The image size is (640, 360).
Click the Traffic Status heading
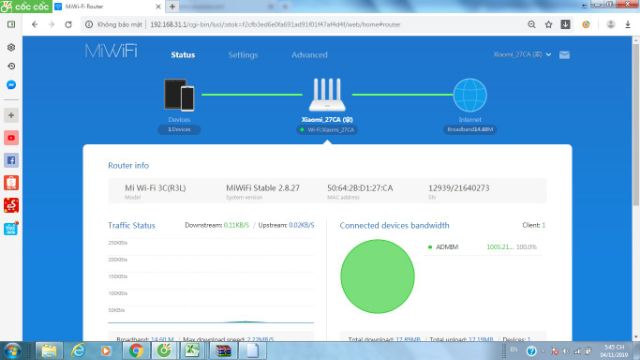[131, 225]
